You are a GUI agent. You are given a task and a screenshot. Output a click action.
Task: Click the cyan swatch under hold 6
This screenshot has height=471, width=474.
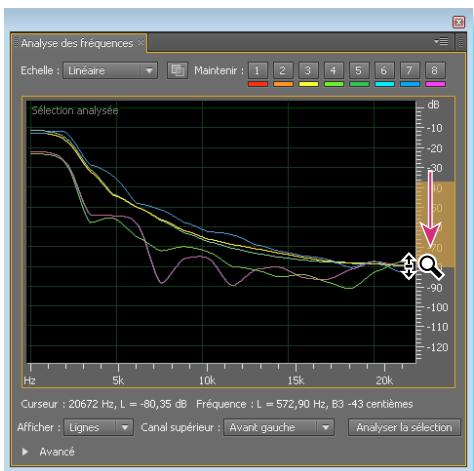(x=384, y=84)
